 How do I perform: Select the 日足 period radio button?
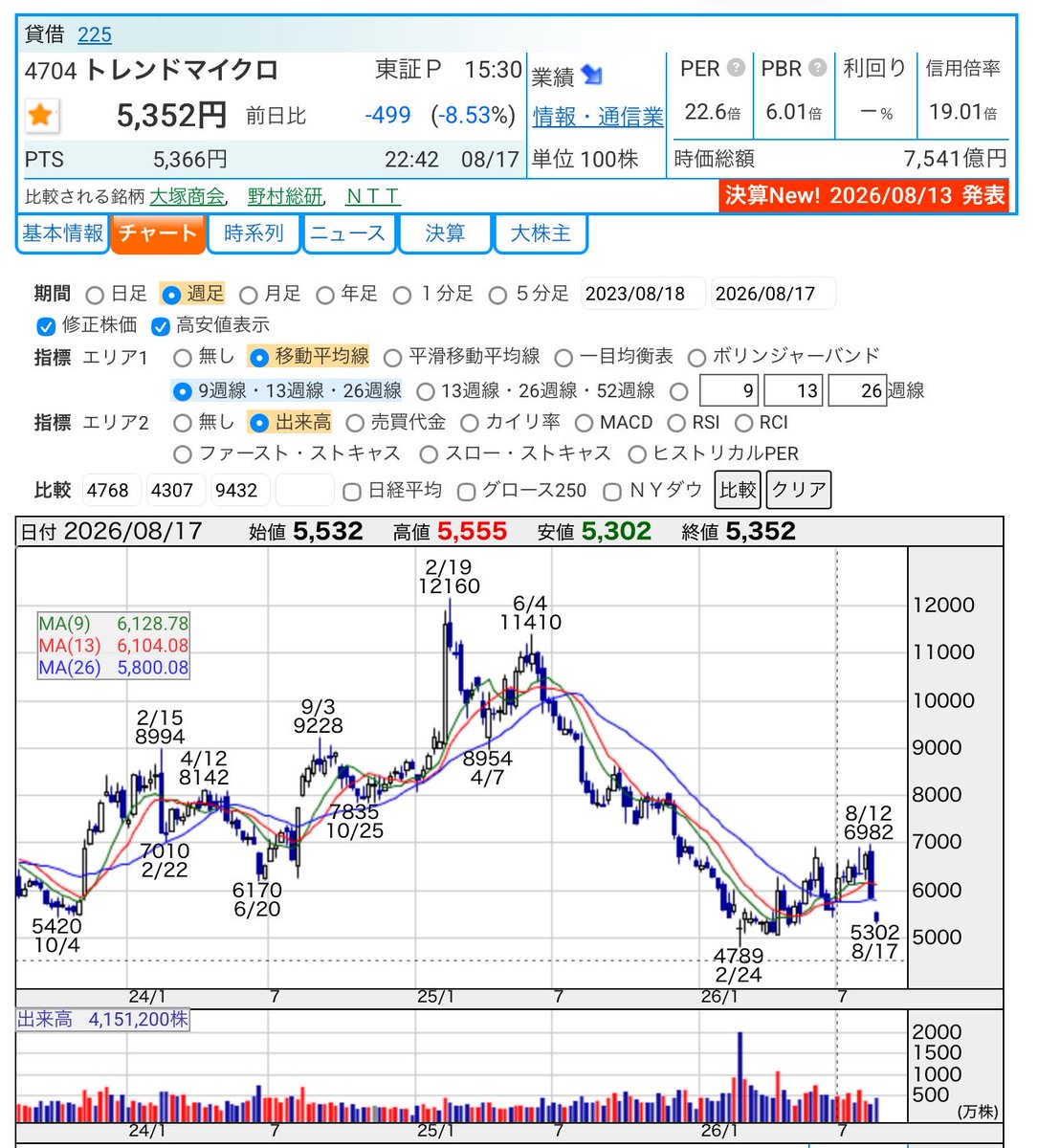[95, 296]
